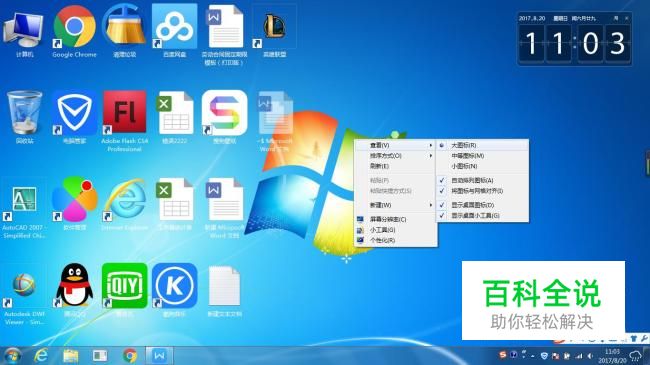Expand the 排序方式(O) sort by submenu

coord(395,156)
